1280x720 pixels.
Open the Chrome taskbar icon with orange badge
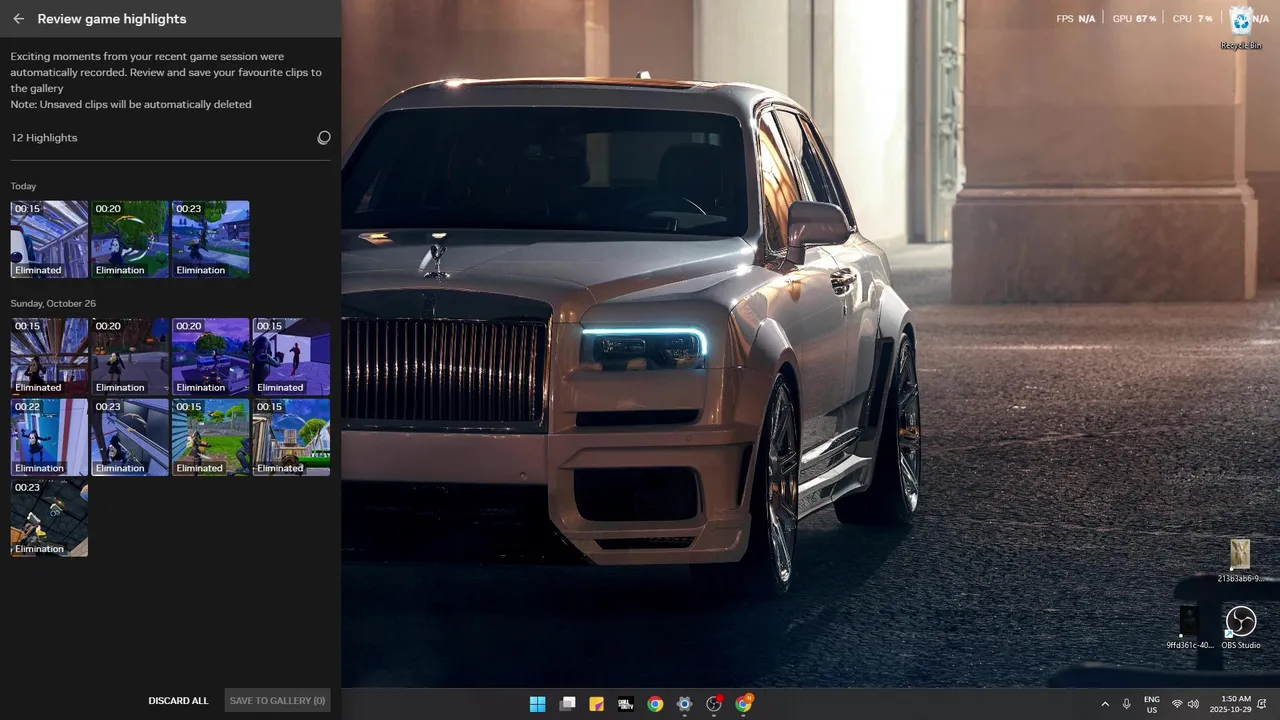click(743, 704)
